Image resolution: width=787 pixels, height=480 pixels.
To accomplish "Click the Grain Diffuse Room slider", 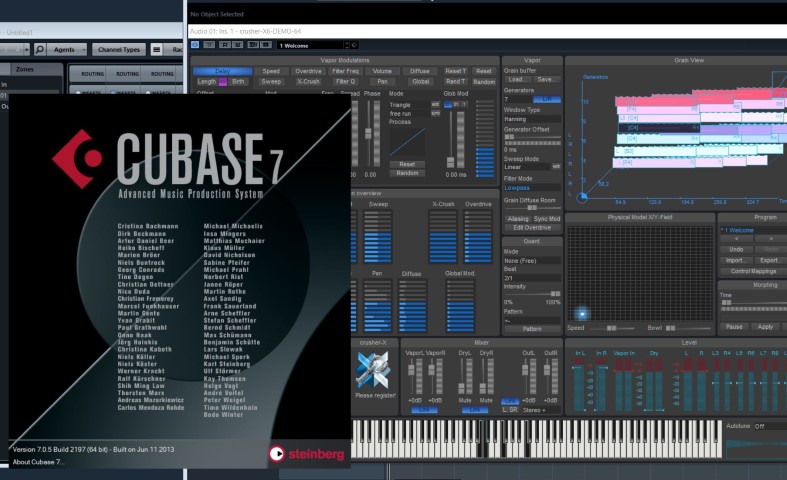I will pos(532,207).
